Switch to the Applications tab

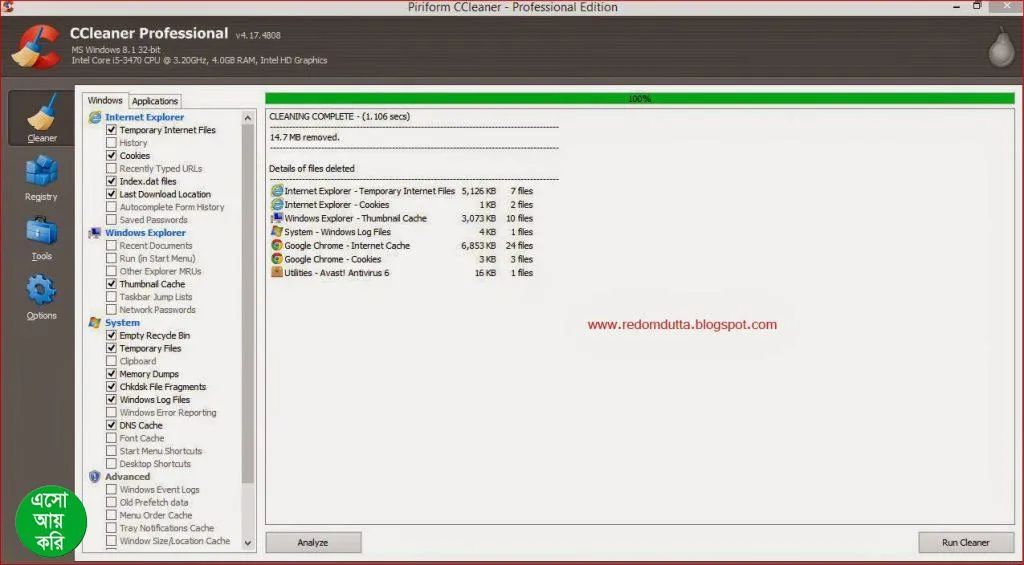[x=155, y=101]
